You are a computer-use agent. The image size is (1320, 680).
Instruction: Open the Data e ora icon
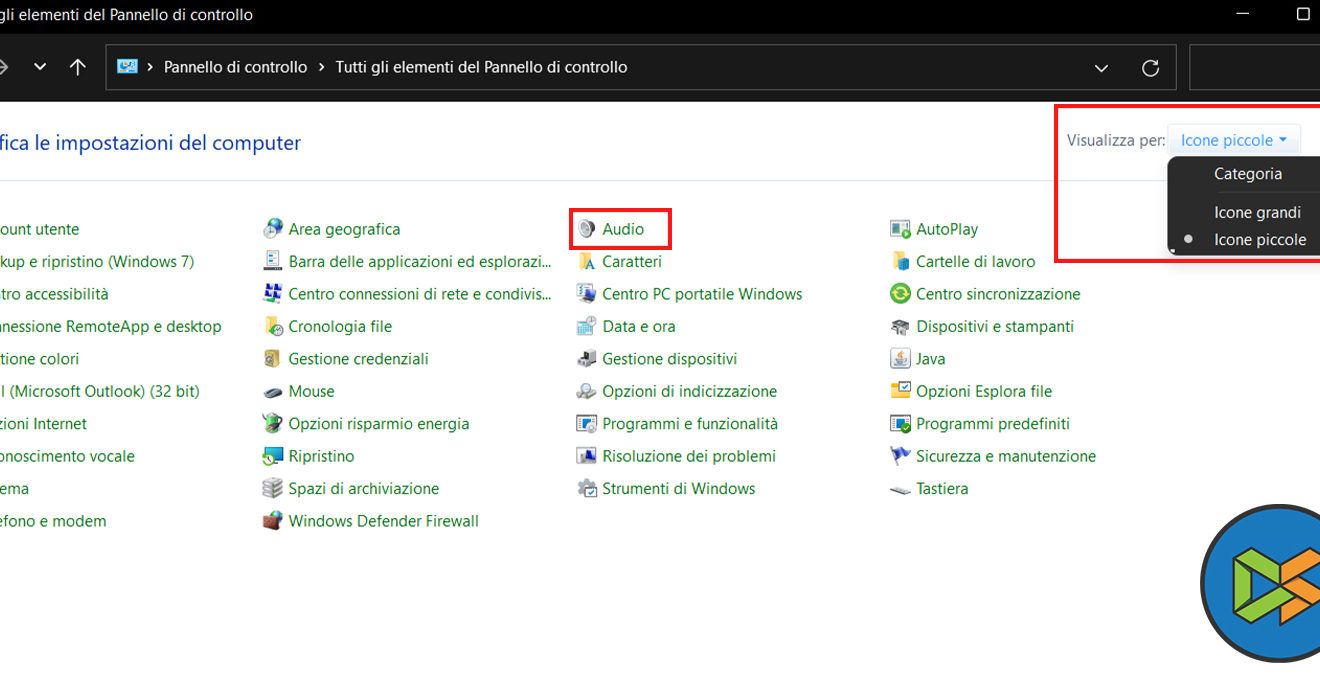coord(586,326)
